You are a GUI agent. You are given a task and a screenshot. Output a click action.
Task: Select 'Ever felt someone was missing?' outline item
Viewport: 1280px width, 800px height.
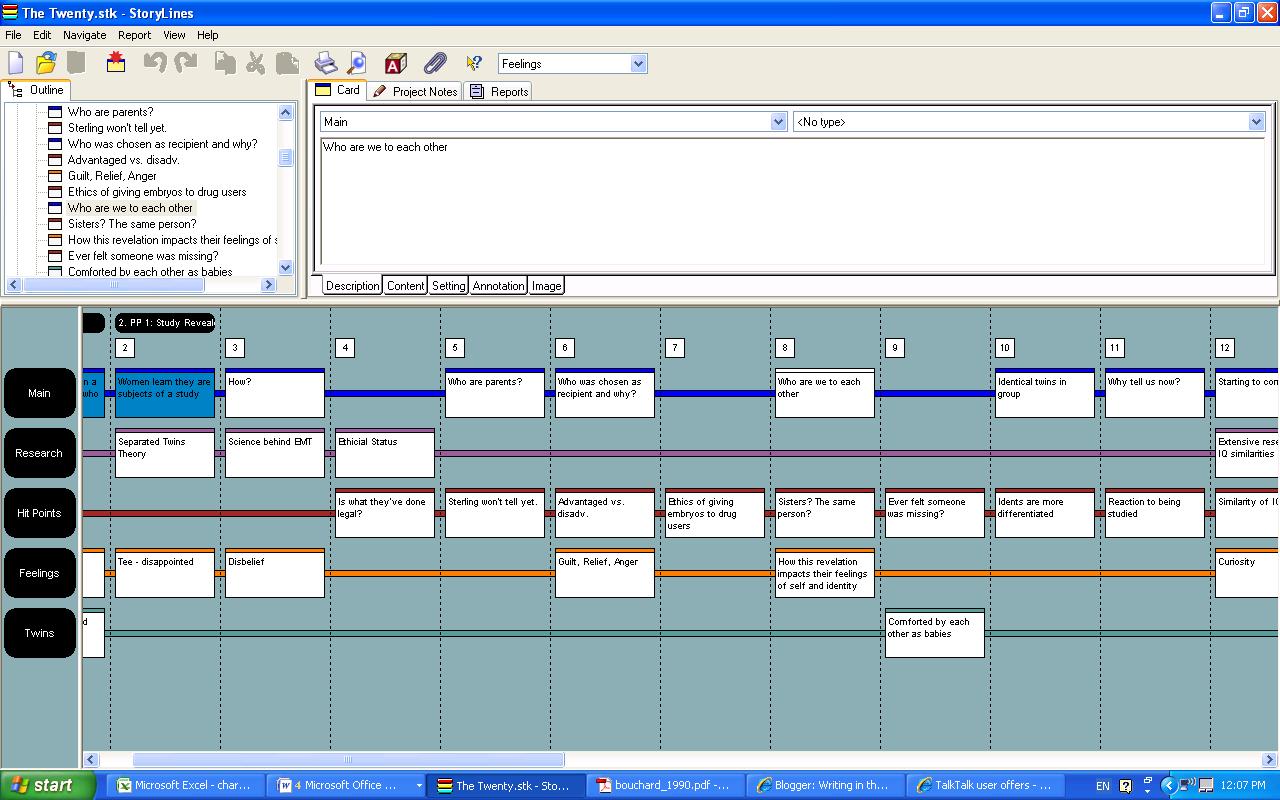click(143, 256)
